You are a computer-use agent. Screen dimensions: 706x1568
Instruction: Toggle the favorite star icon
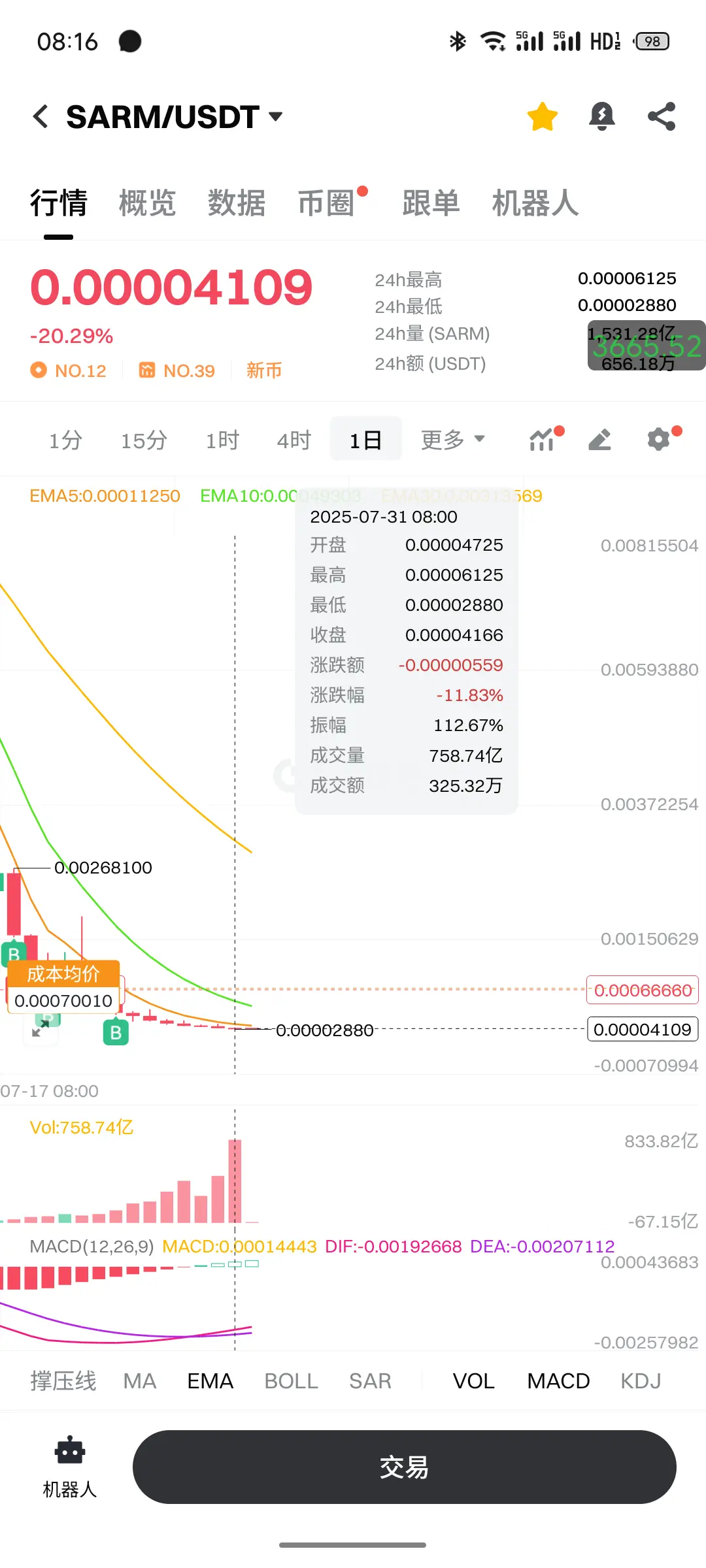tap(542, 116)
